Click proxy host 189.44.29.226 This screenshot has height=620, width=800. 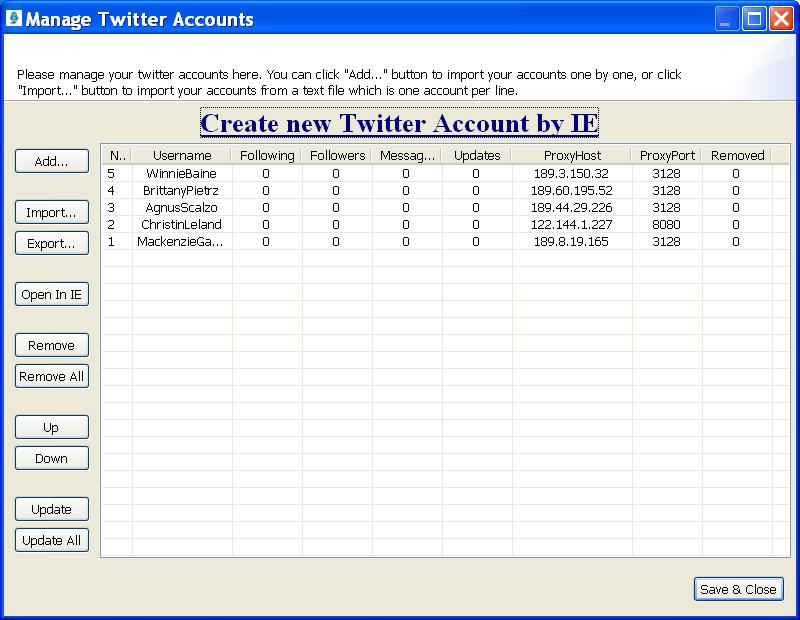coord(571,208)
